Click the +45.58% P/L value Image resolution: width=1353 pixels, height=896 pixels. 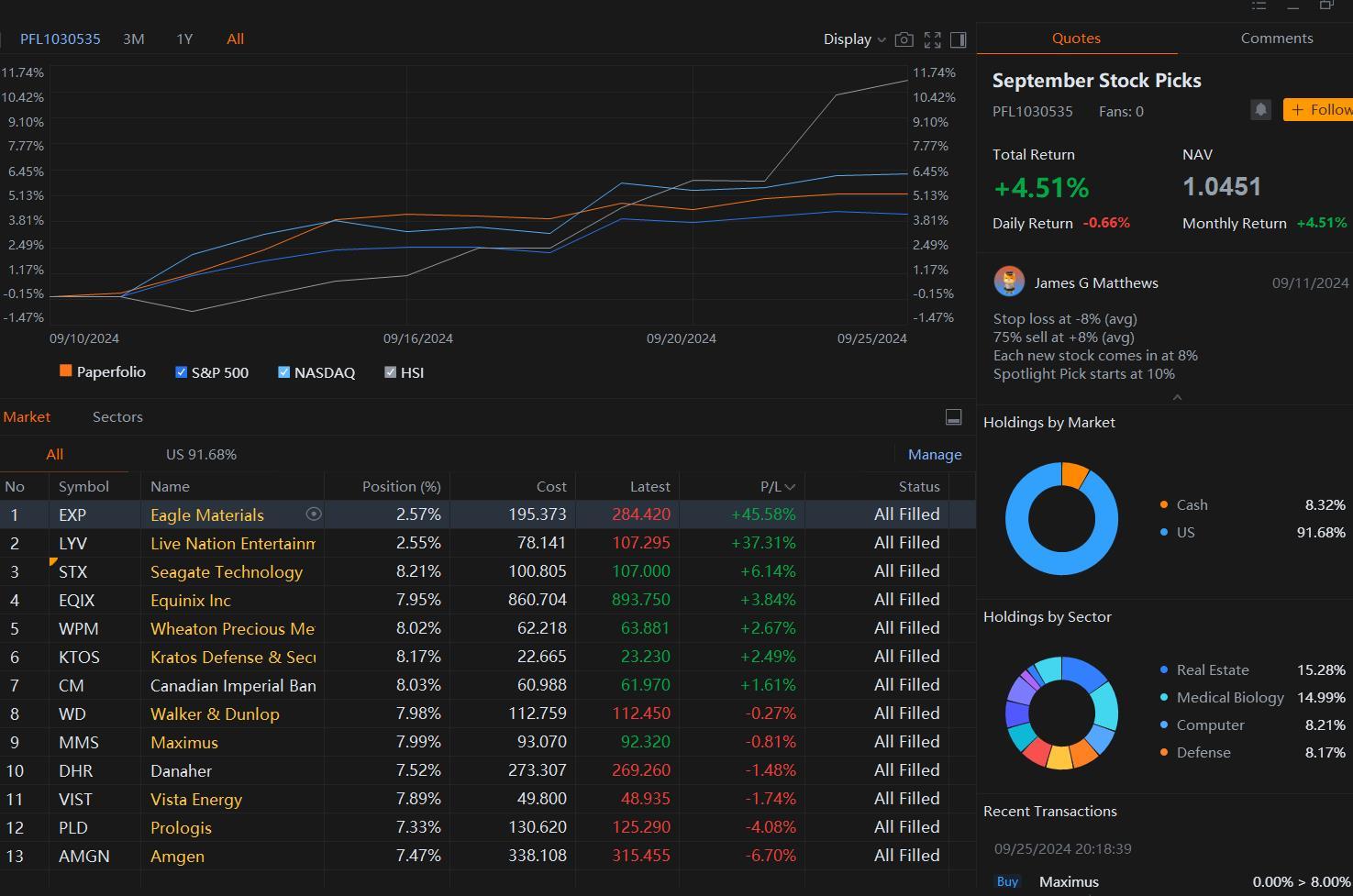(x=763, y=515)
